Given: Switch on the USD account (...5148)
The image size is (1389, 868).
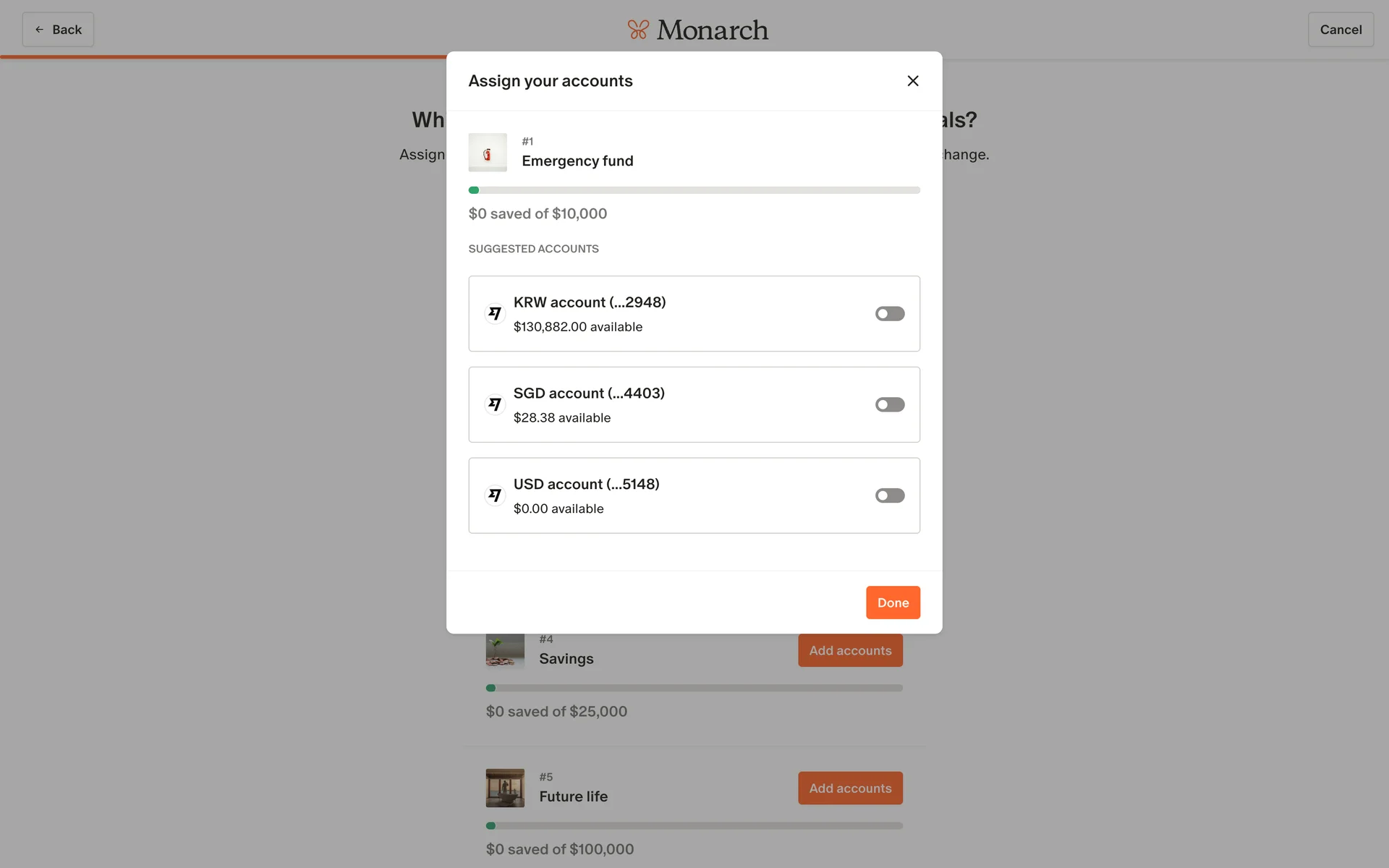Looking at the screenshot, I should (889, 495).
